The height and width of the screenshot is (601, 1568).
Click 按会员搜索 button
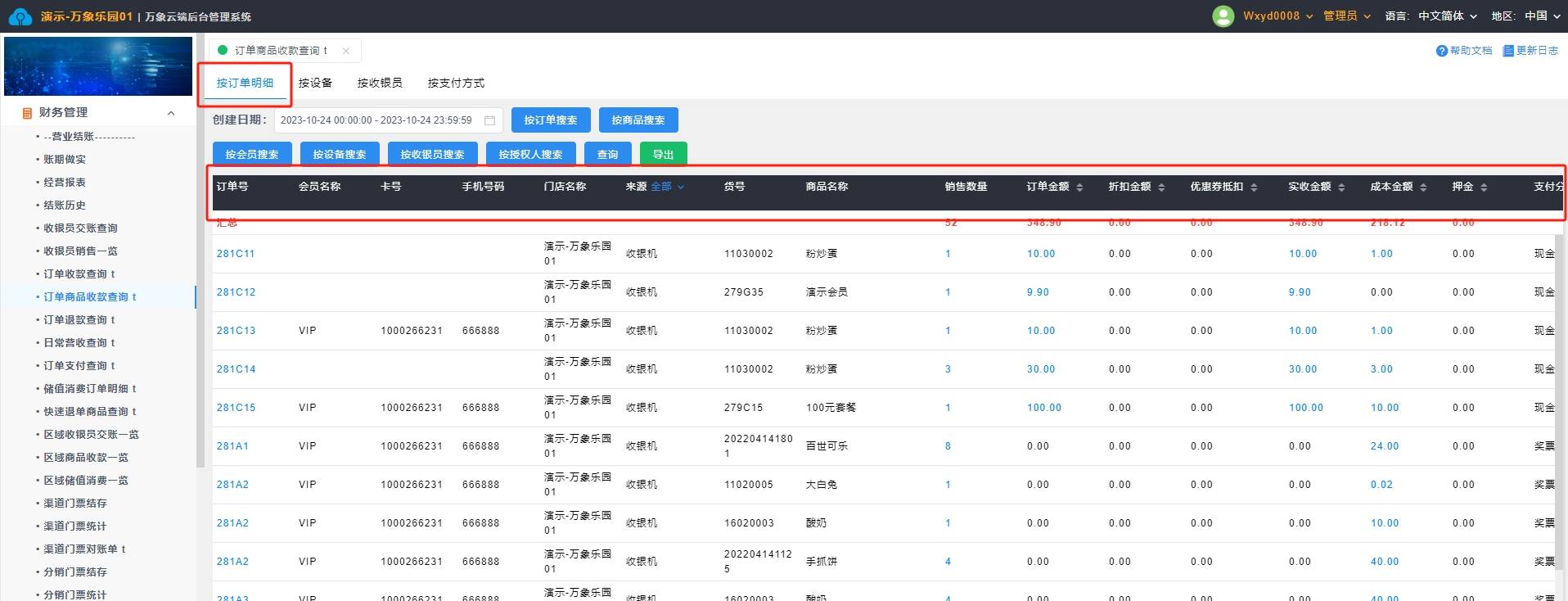[x=251, y=154]
